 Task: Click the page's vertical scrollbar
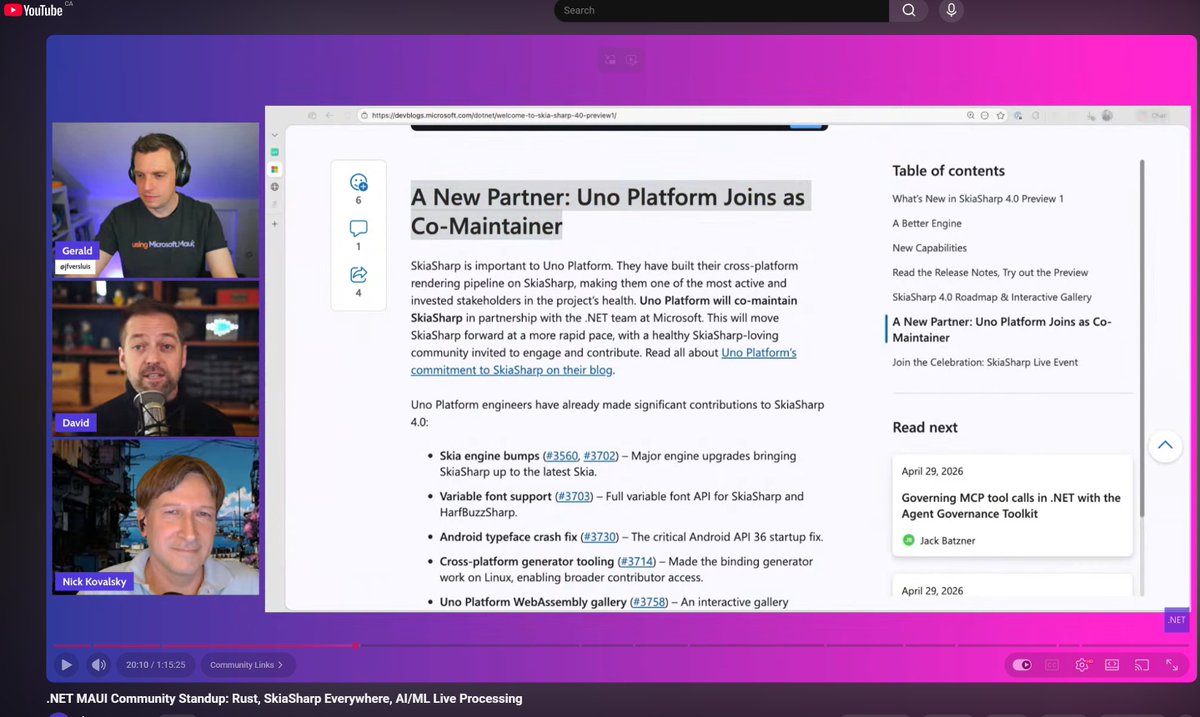pyautogui.click(x=1142, y=340)
